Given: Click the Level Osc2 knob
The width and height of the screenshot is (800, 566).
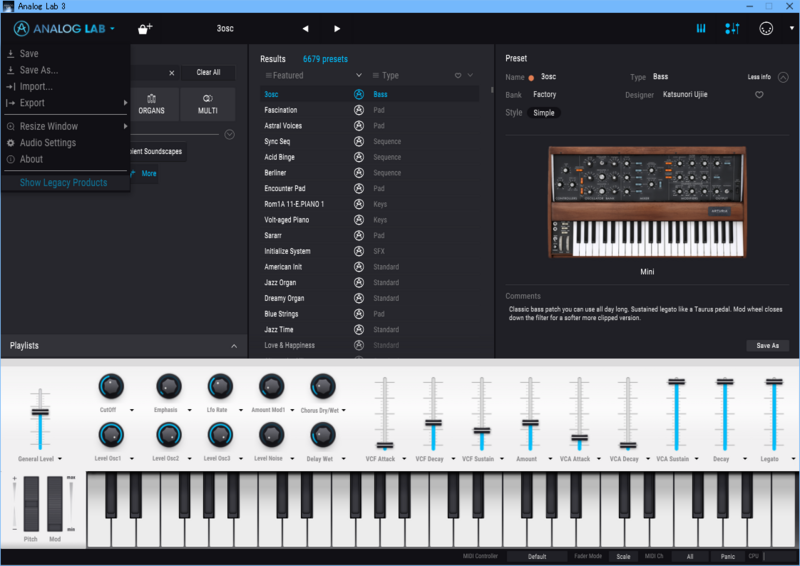Looking at the screenshot, I should coord(168,435).
